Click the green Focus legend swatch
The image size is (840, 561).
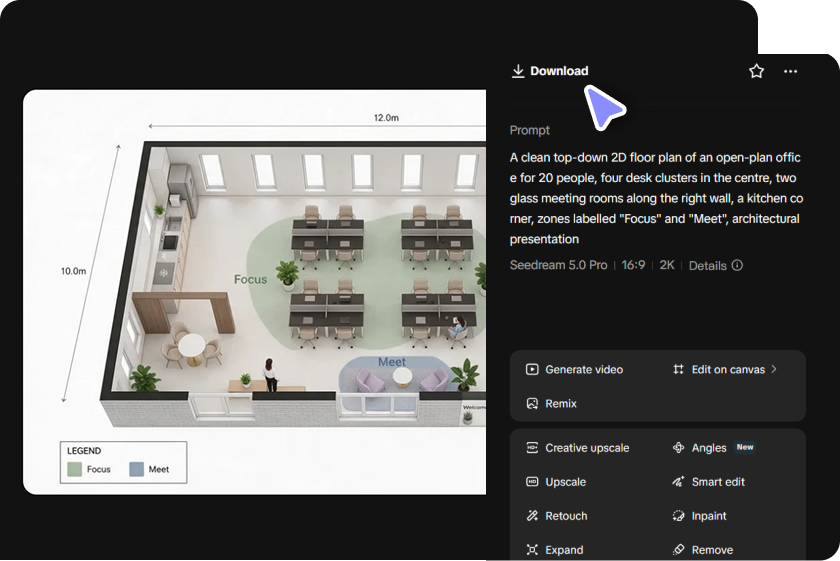(74, 469)
